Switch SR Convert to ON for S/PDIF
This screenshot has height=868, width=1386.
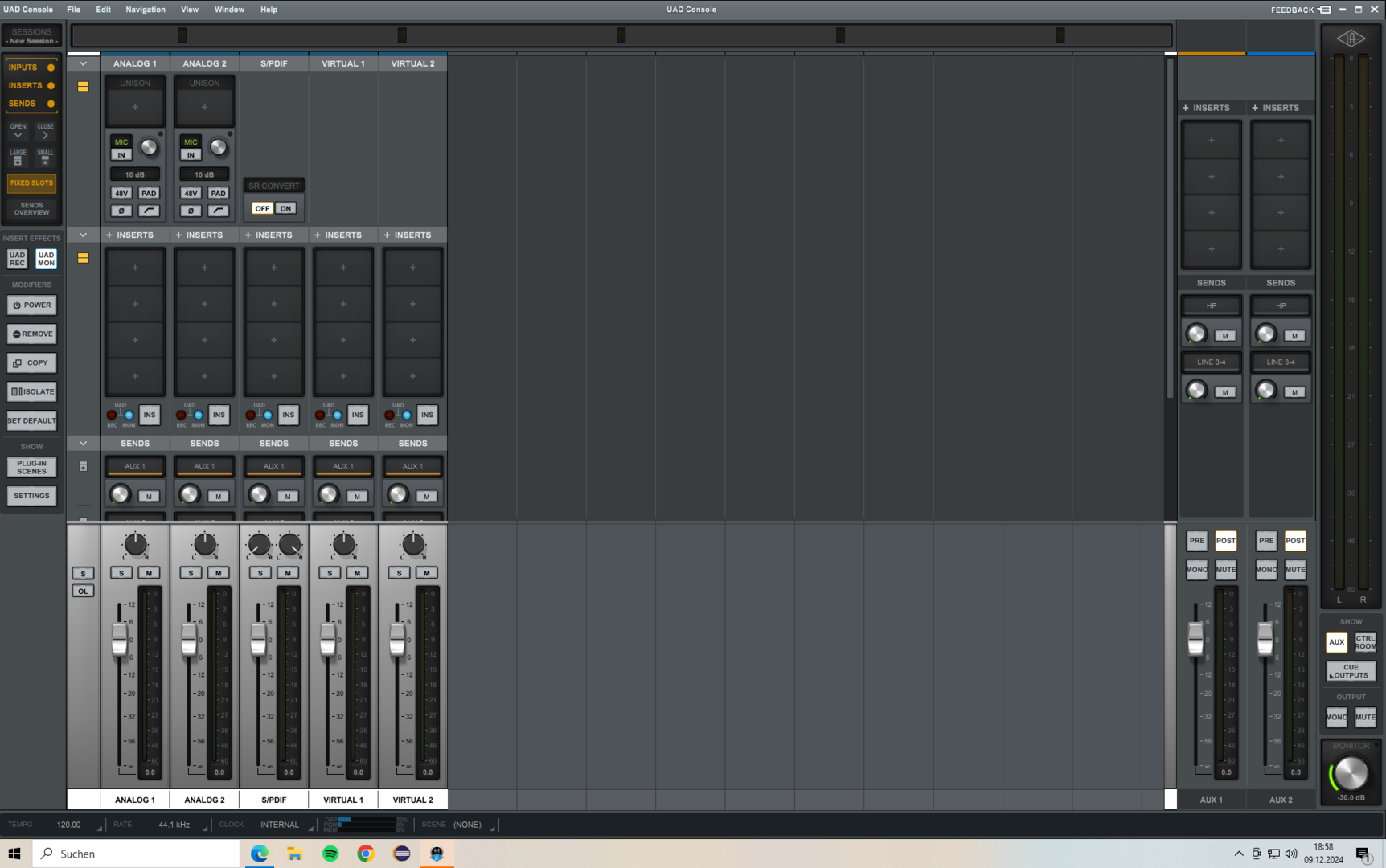(x=285, y=208)
